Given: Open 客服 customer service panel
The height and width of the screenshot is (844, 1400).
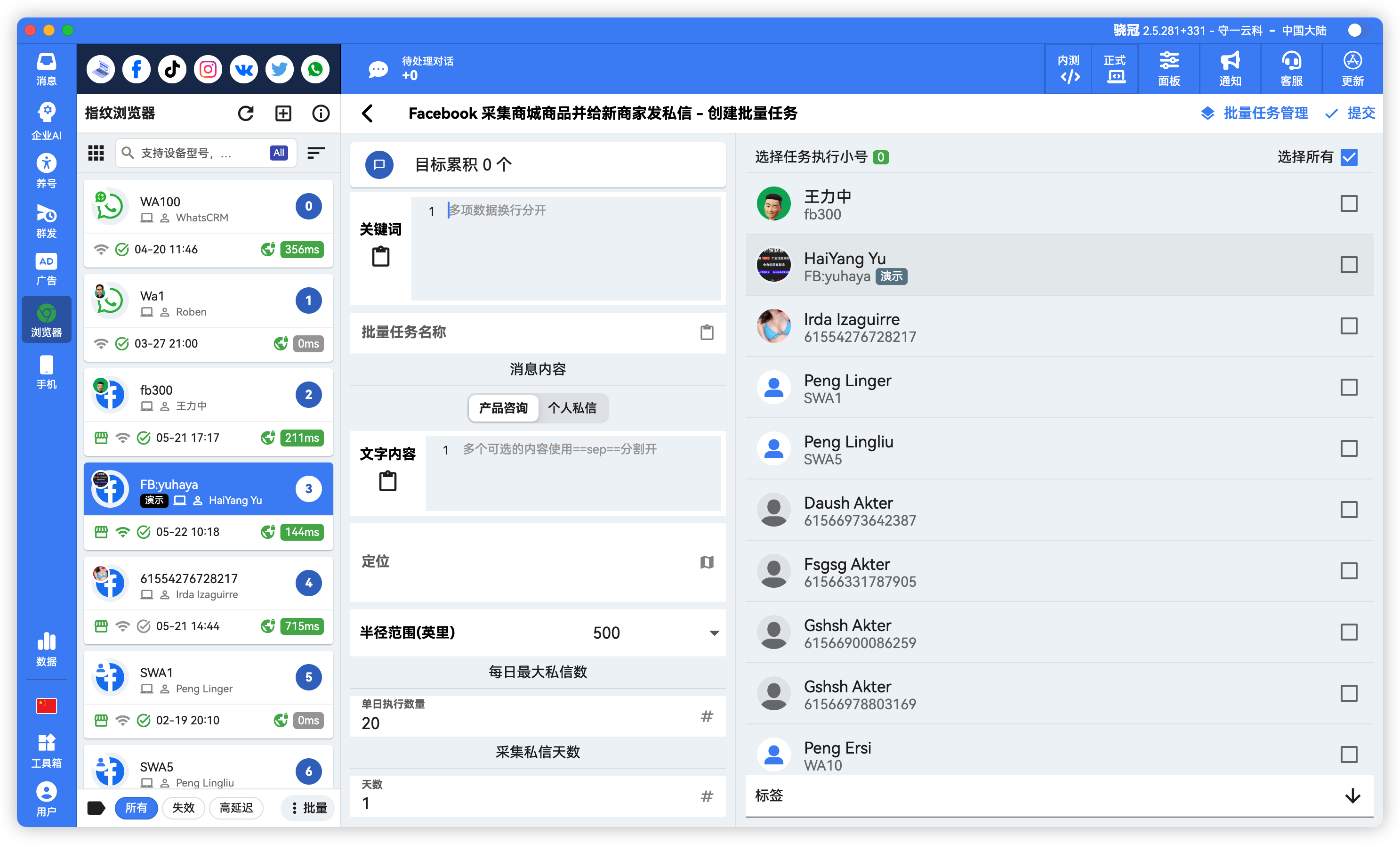Looking at the screenshot, I should point(1291,69).
